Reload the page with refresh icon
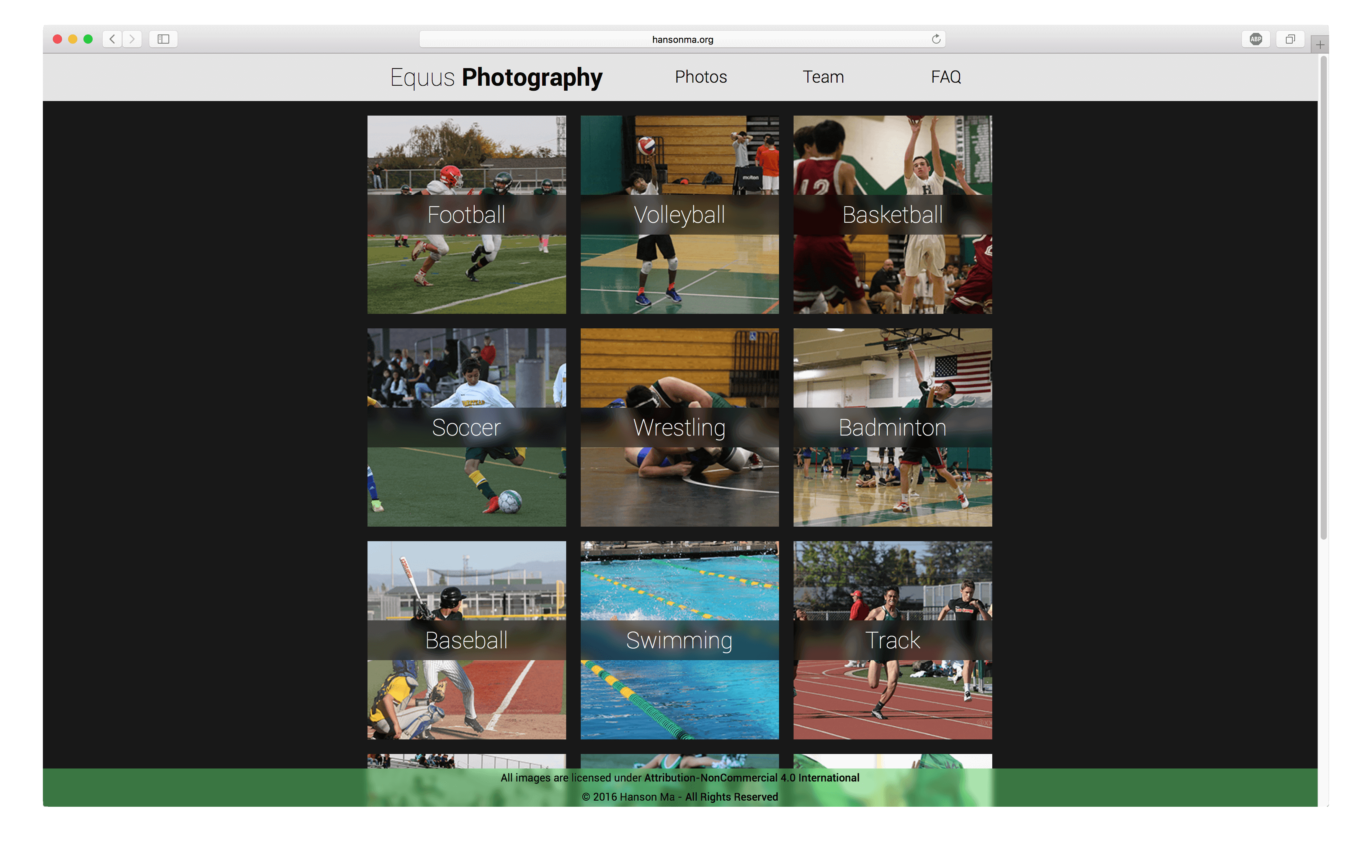Image resolution: width=1372 pixels, height=868 pixels. [936, 39]
